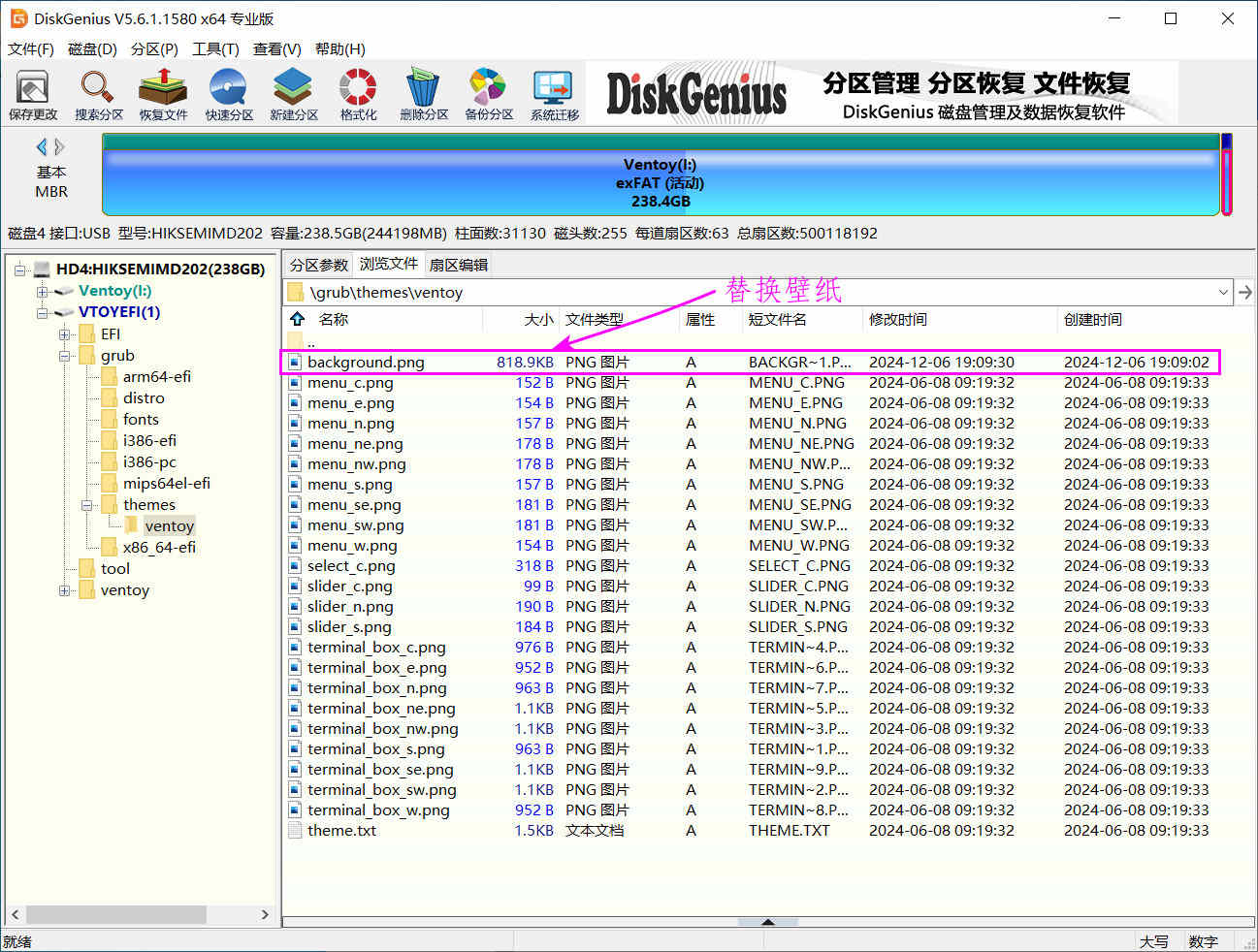Select the background.png file icon
Screen dimensions: 1258x952
point(295,363)
